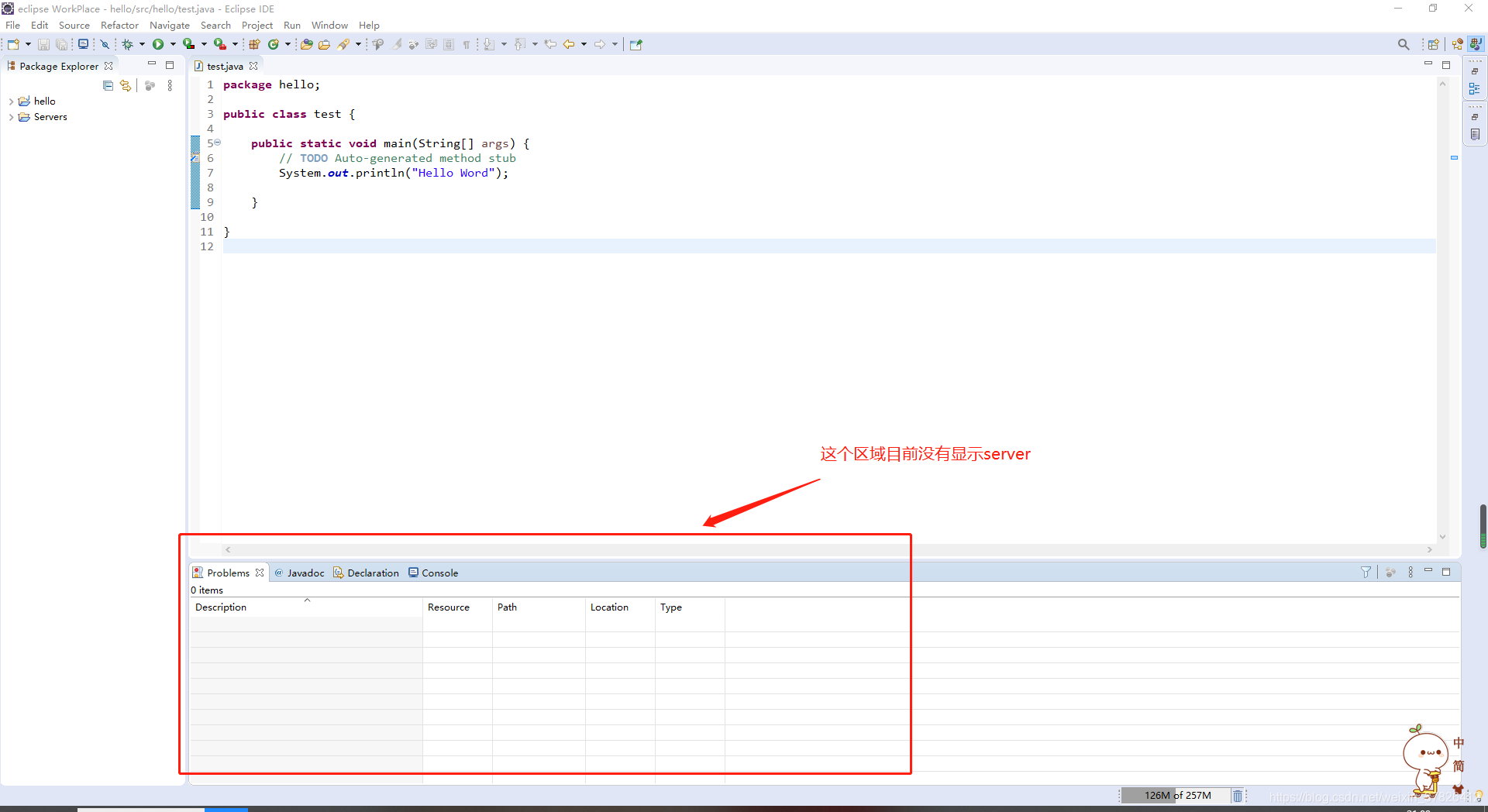Click the Description column header in Problems

point(221,607)
